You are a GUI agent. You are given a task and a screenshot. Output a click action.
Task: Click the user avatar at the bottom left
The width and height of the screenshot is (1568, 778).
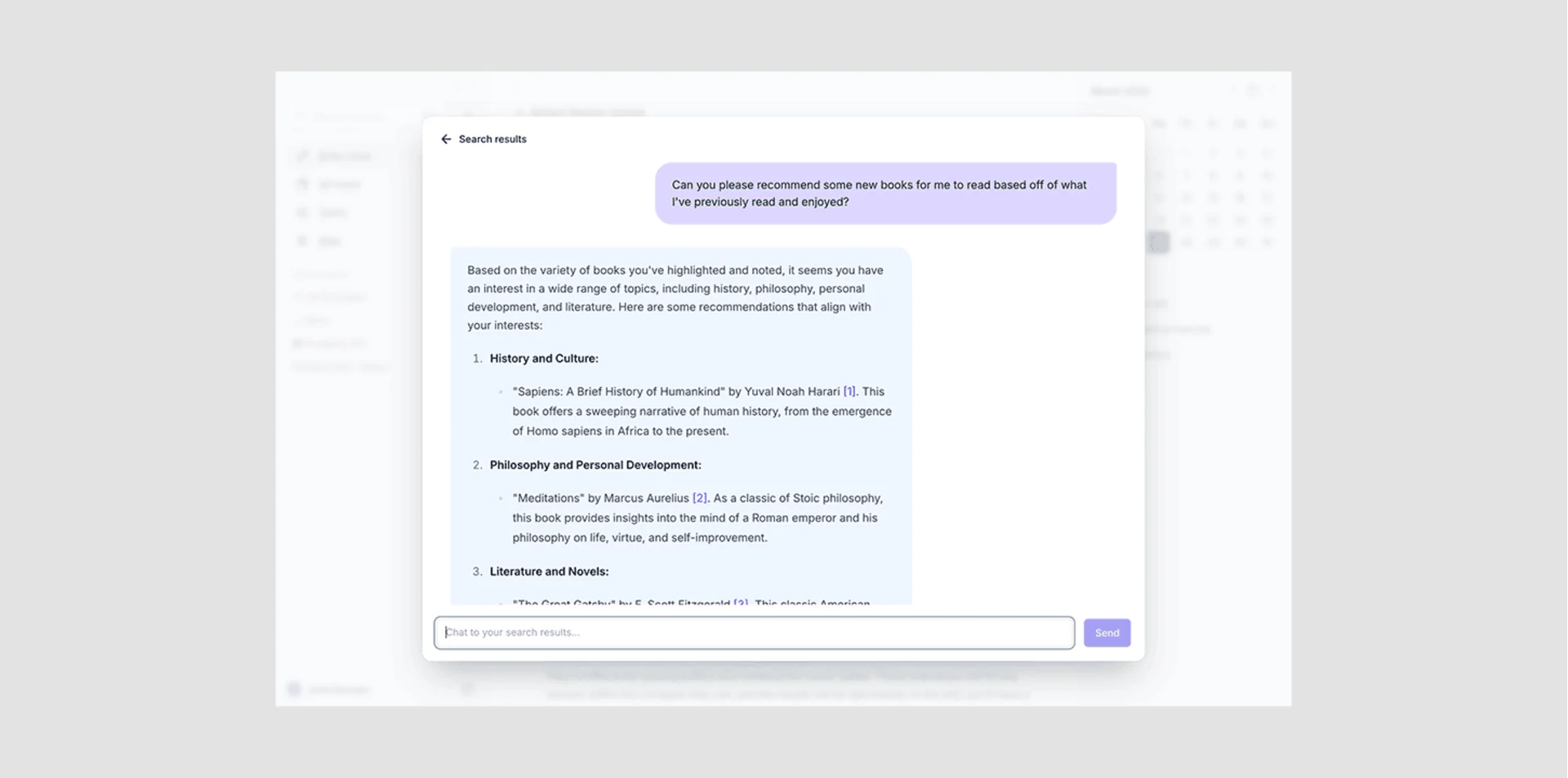[294, 689]
